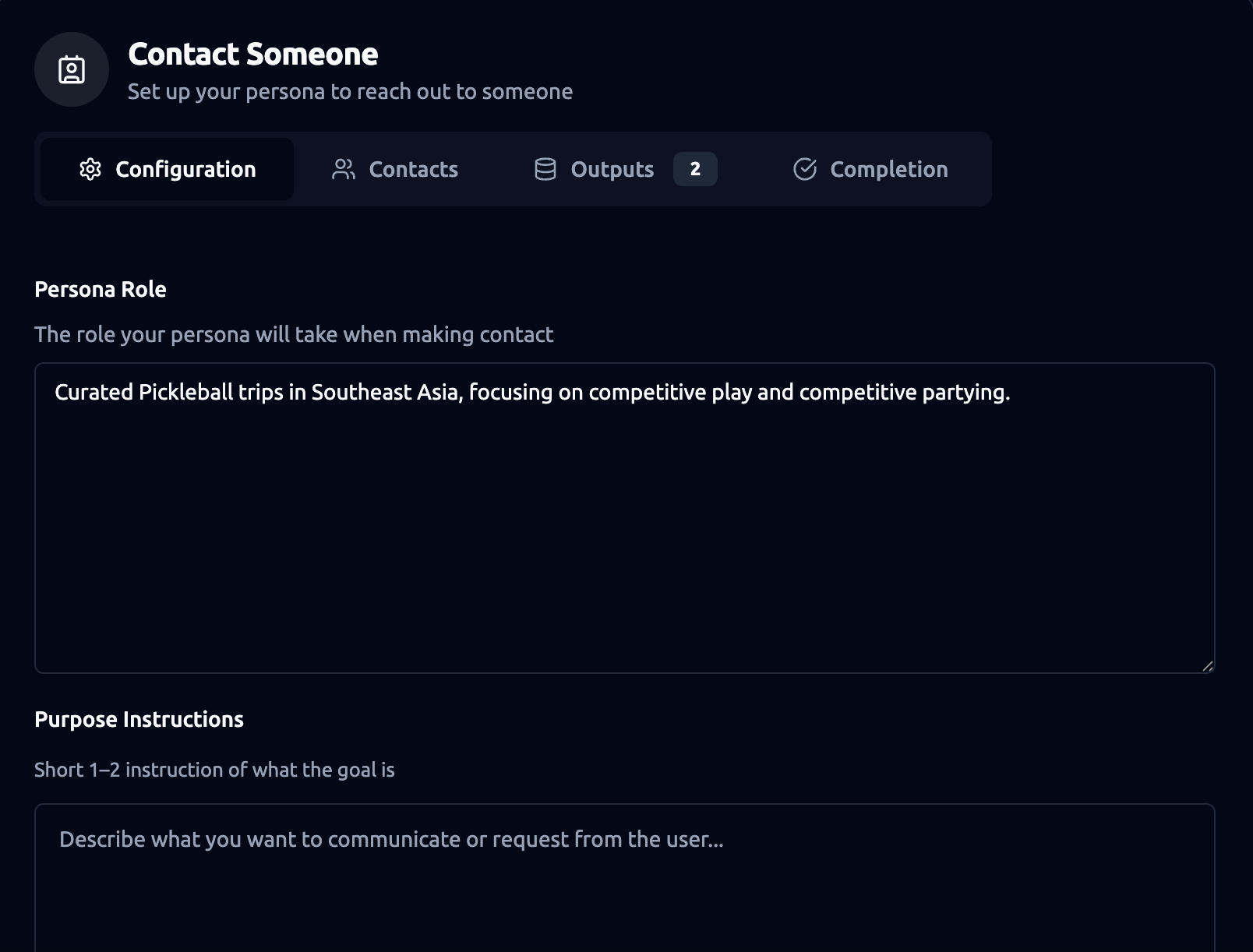Click the circled checkmark icon on Completion

tap(805, 169)
